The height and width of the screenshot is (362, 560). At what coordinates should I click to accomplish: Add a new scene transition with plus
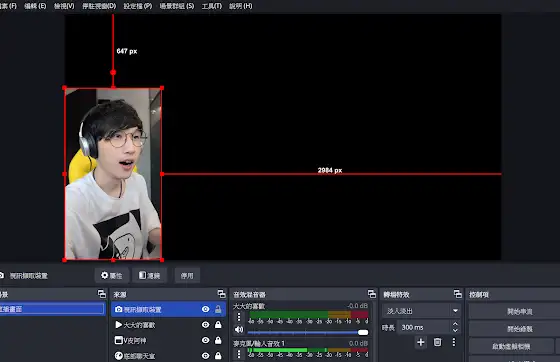(421, 342)
